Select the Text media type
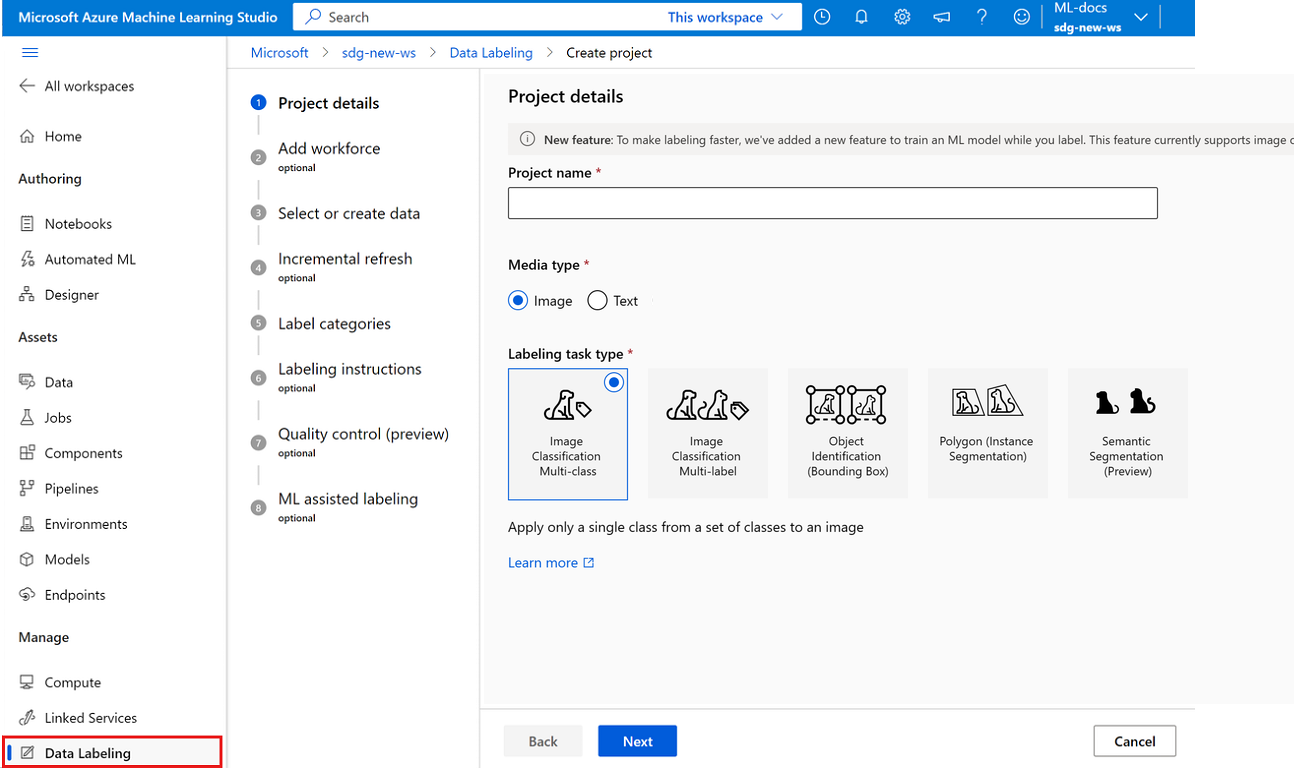Viewport: 1294px width, 768px height. 597,300
